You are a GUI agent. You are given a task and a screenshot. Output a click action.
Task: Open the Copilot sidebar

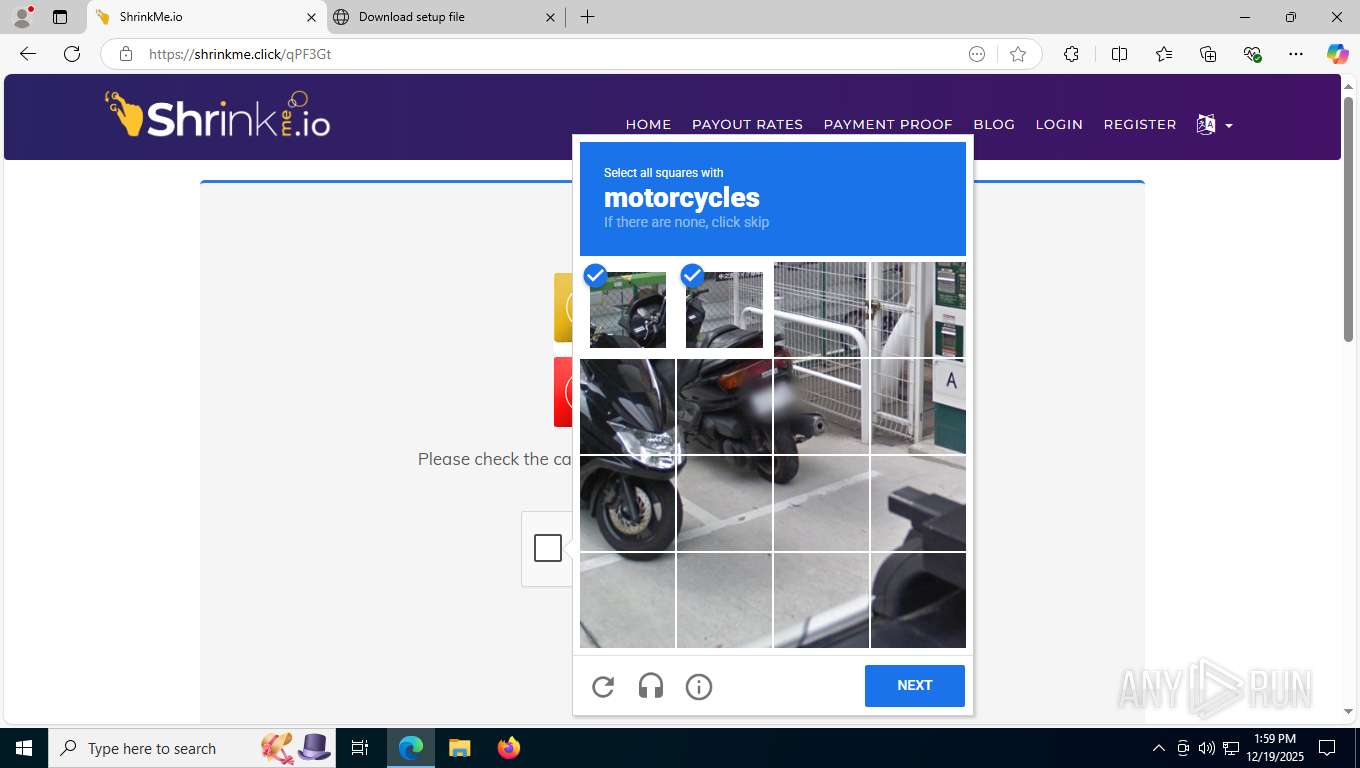point(1338,54)
